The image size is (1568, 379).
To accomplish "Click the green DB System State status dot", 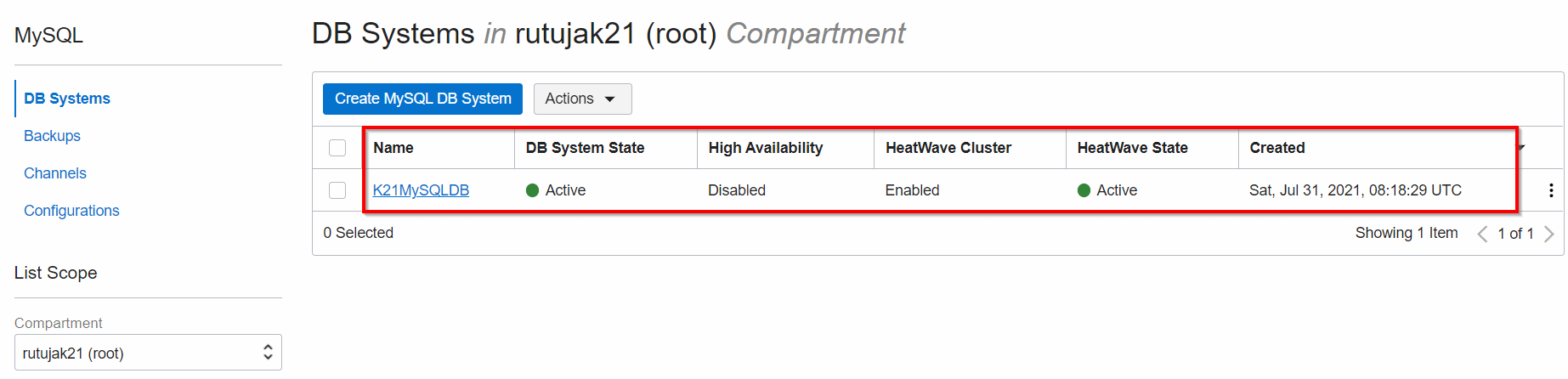I will click(x=533, y=190).
